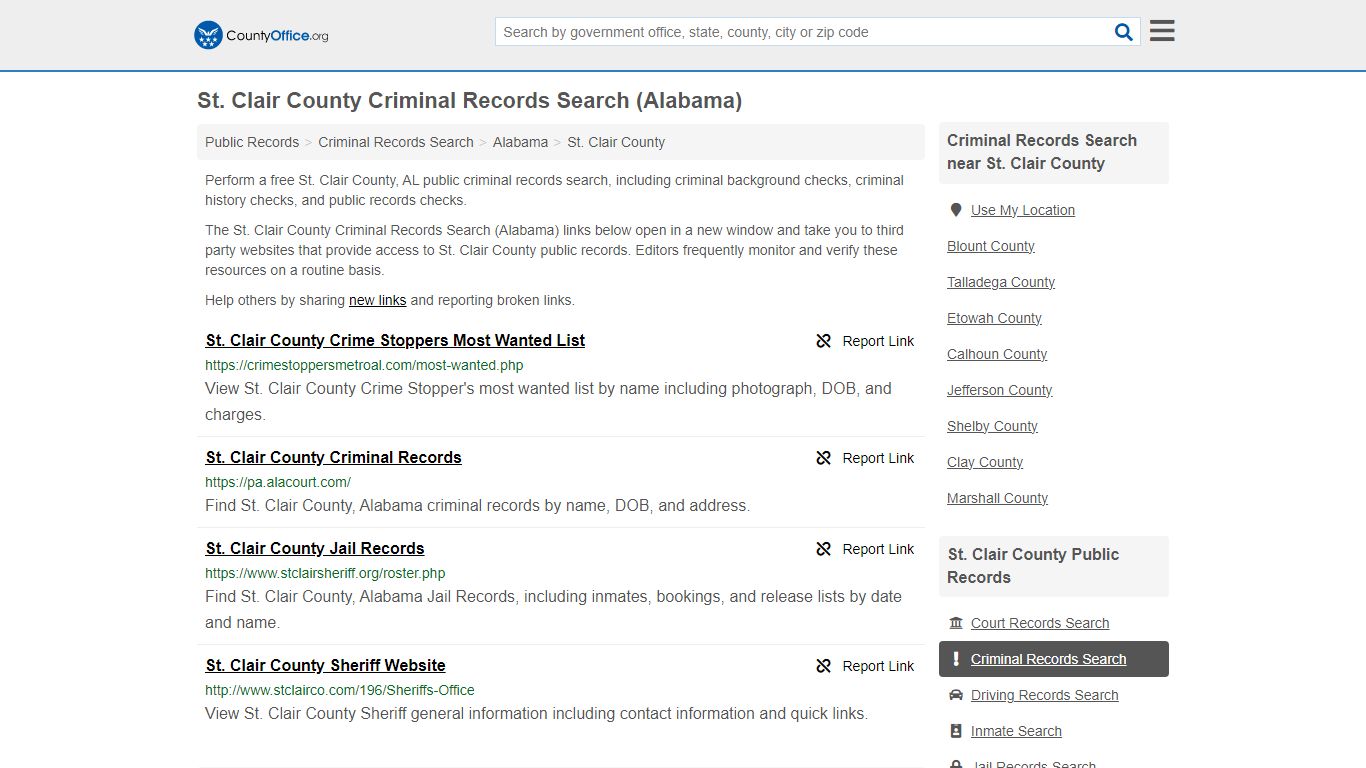Click broken-link icon for St. Clair County Criminal Records
Image resolution: width=1366 pixels, height=768 pixels.
tap(824, 458)
